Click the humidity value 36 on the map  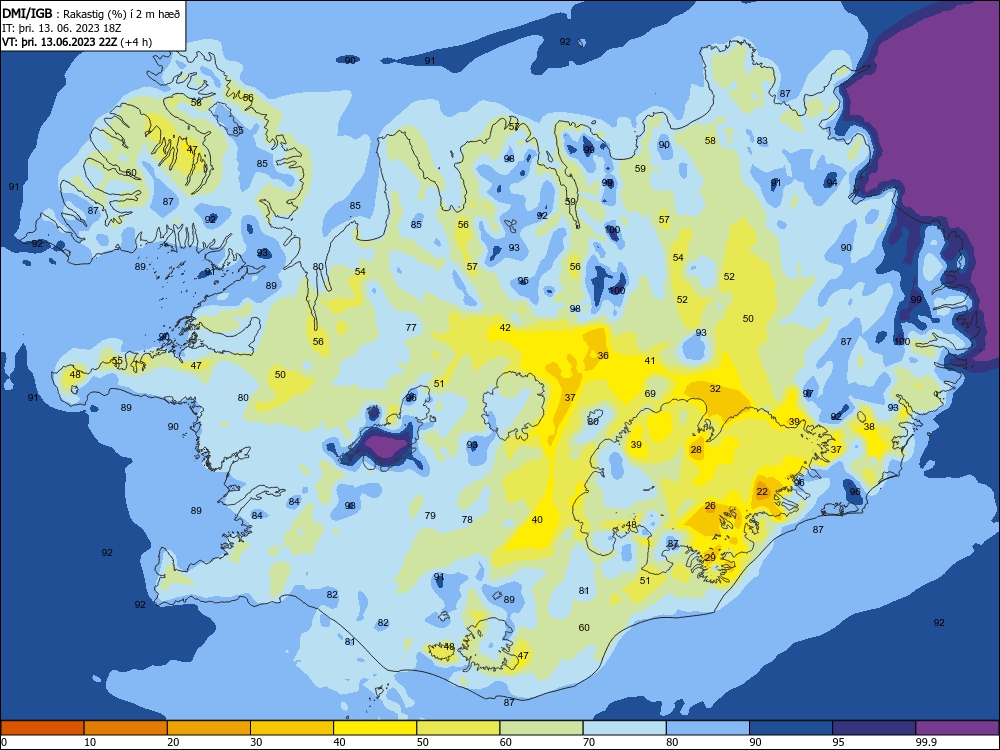[603, 356]
